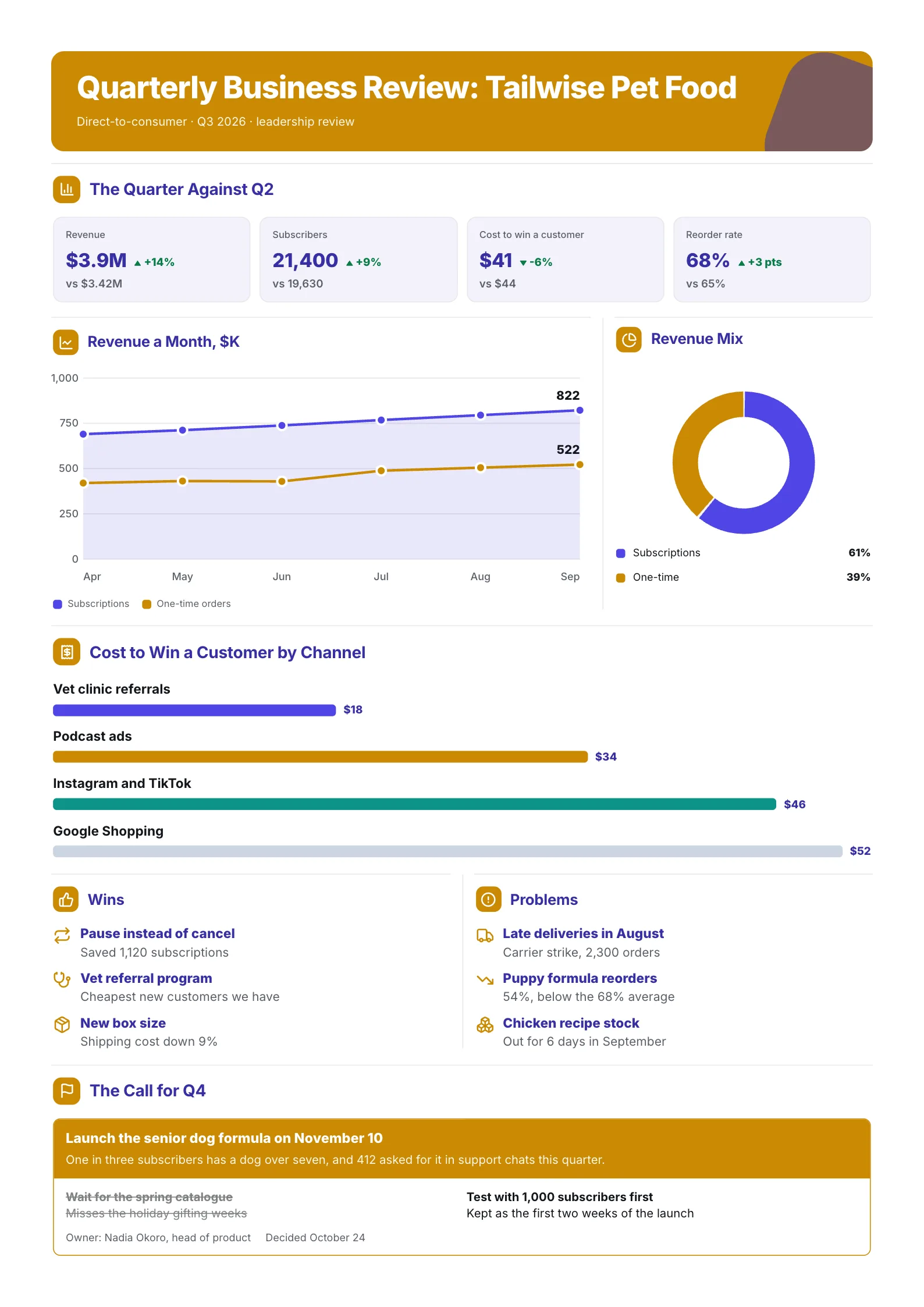Click the 39% One-time share value
924x1307 pixels.
click(858, 577)
